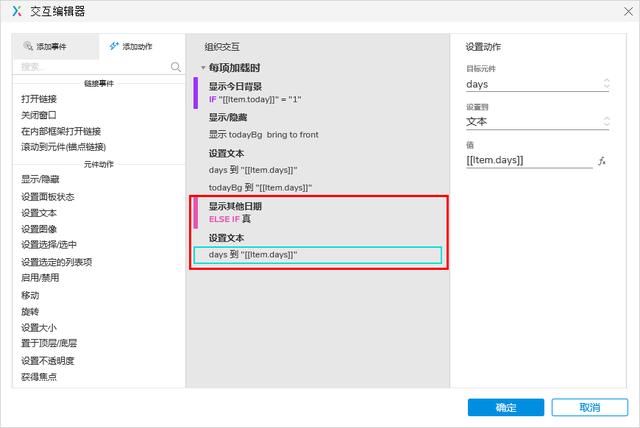640x428 pixels.
Task: Close the 交互编辑器 dialog
Action: pyautogui.click(x=629, y=11)
